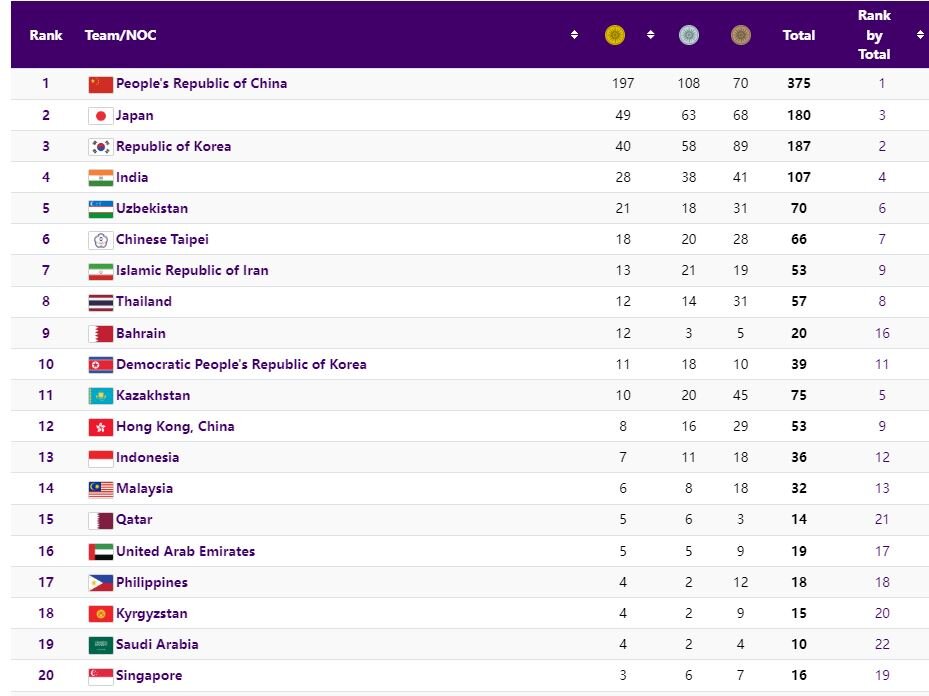This screenshot has height=696, width=929.
Task: Toggle sort arrows beside Rank by Total
Action: (919, 35)
